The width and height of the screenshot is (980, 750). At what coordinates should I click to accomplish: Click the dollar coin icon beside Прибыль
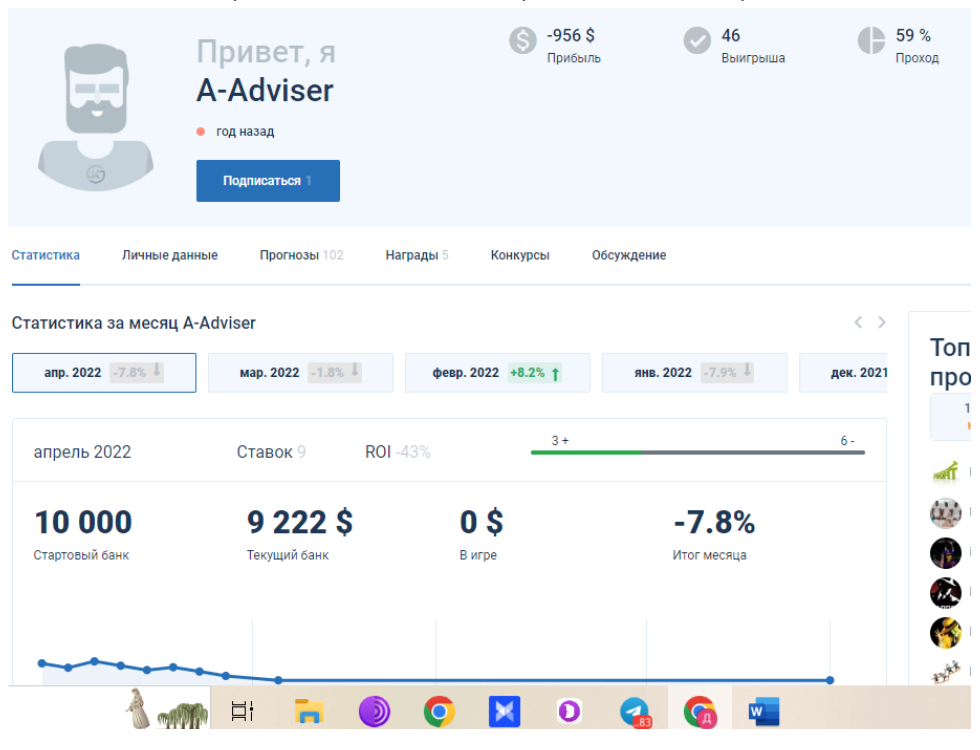pyautogui.click(x=522, y=41)
